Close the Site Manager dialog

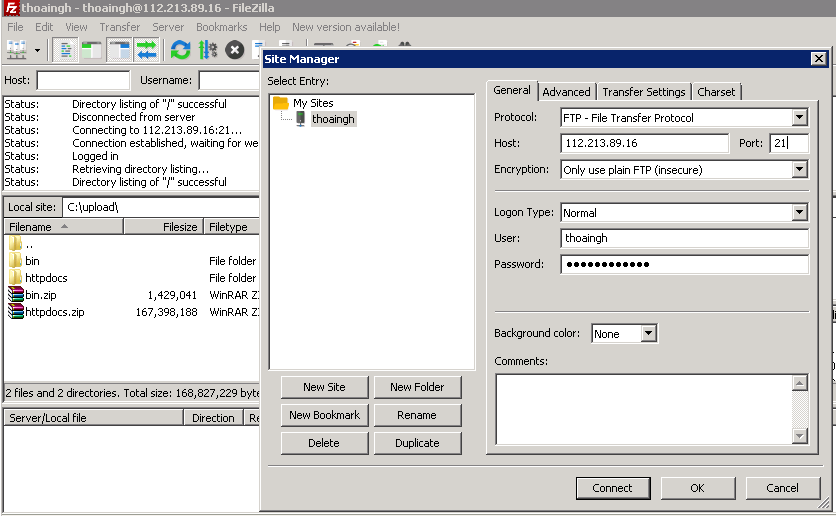(x=818, y=59)
